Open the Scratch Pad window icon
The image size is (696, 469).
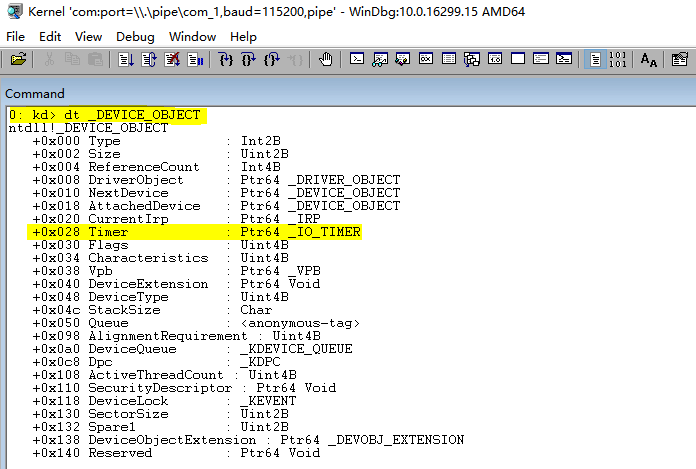518,59
